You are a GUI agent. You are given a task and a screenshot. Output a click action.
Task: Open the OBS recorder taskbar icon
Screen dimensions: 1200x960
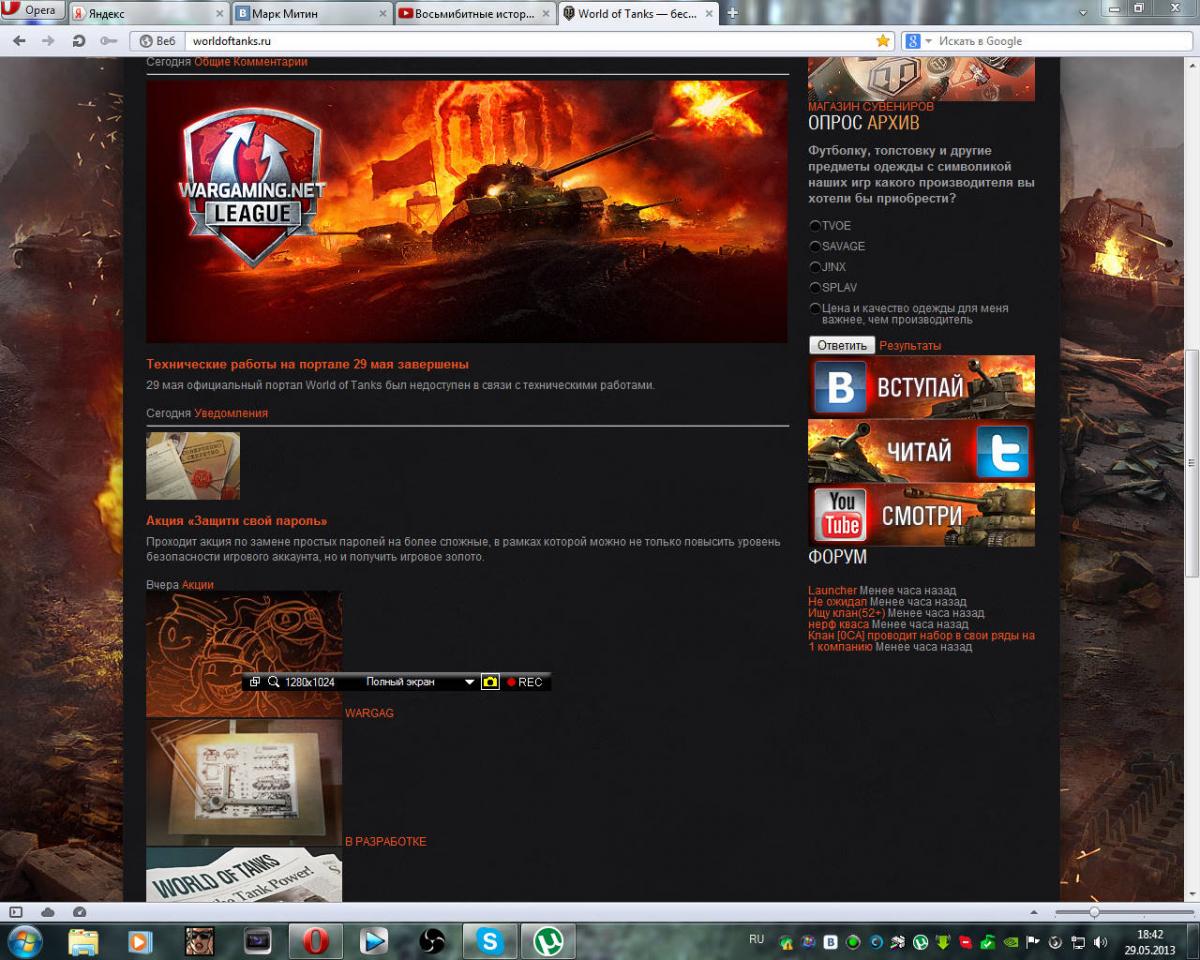432,941
